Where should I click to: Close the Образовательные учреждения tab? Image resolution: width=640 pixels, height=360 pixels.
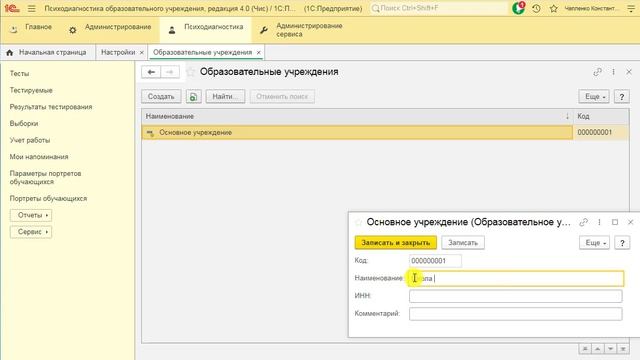258,53
